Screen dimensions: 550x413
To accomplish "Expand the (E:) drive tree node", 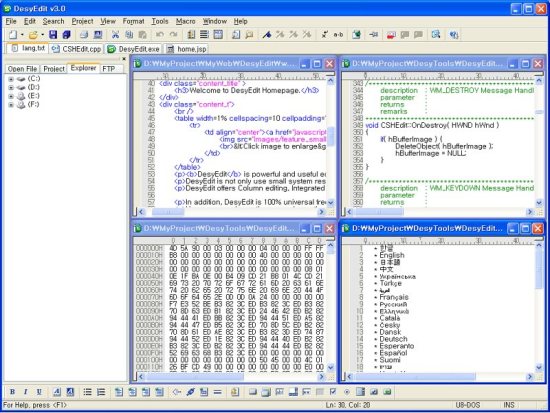I will [11, 96].
